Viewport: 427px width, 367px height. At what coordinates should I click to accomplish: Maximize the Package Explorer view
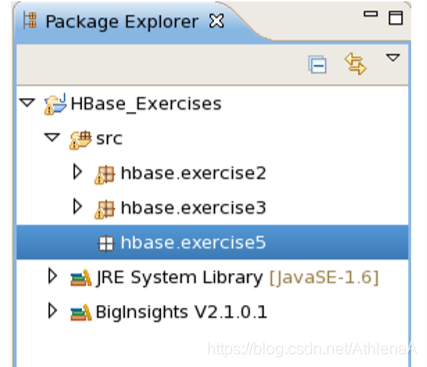pyautogui.click(x=396, y=18)
